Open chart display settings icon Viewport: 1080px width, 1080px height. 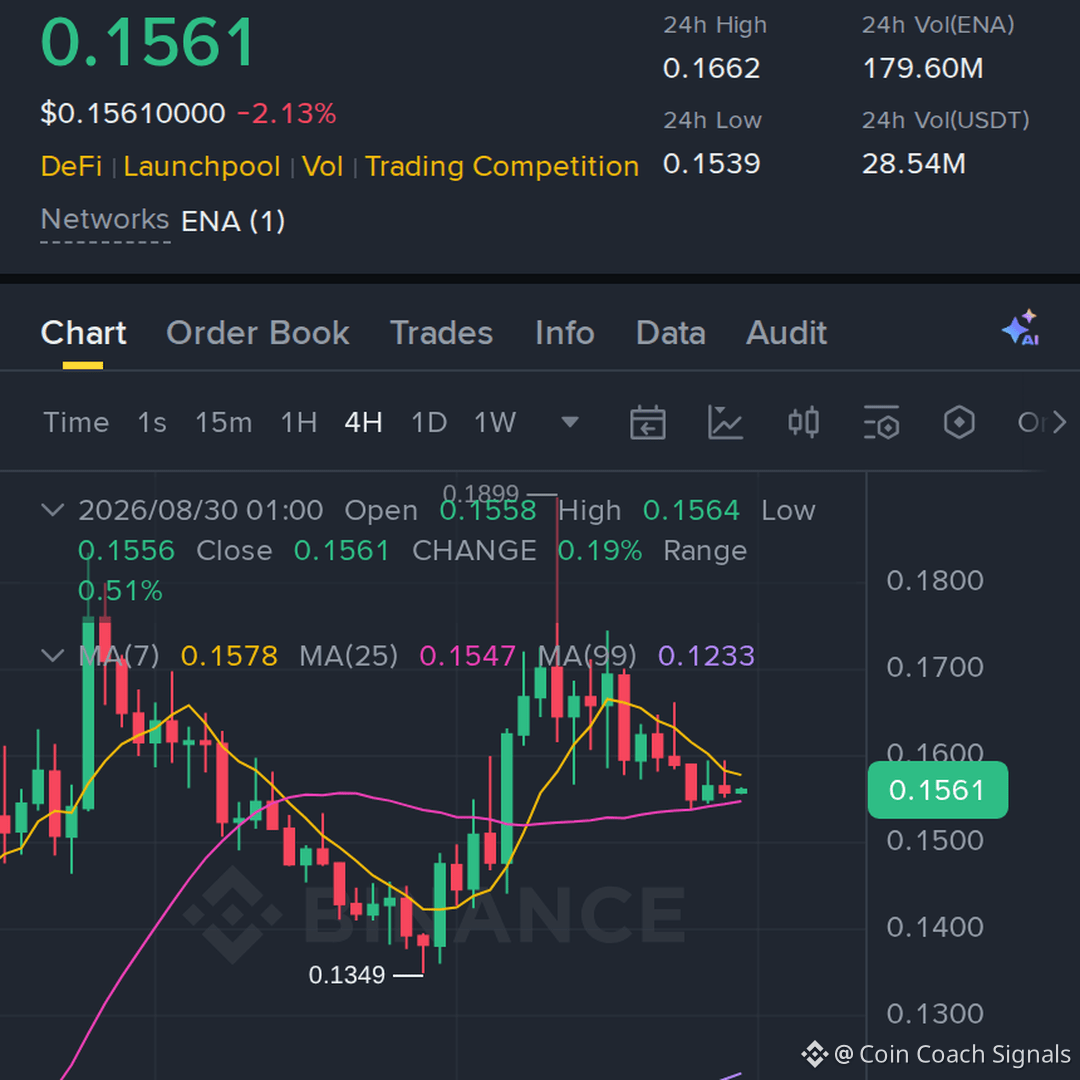coord(881,422)
